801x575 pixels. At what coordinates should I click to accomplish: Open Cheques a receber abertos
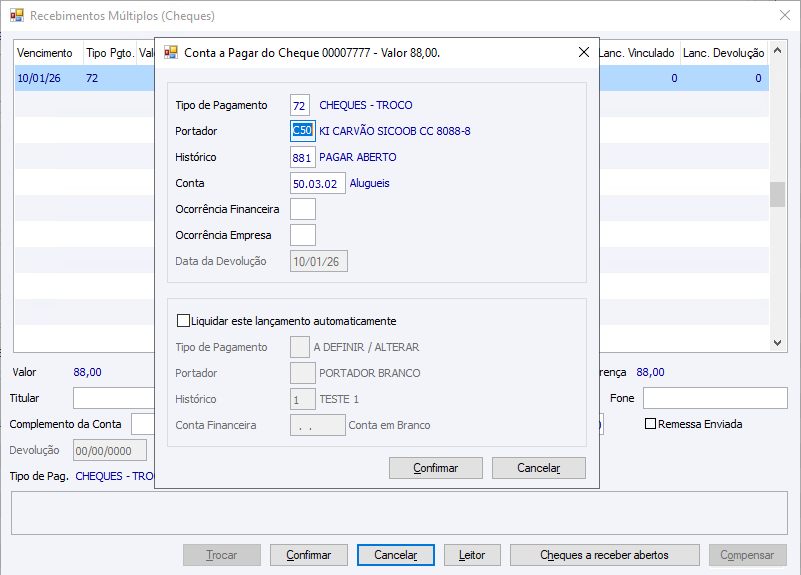605,555
